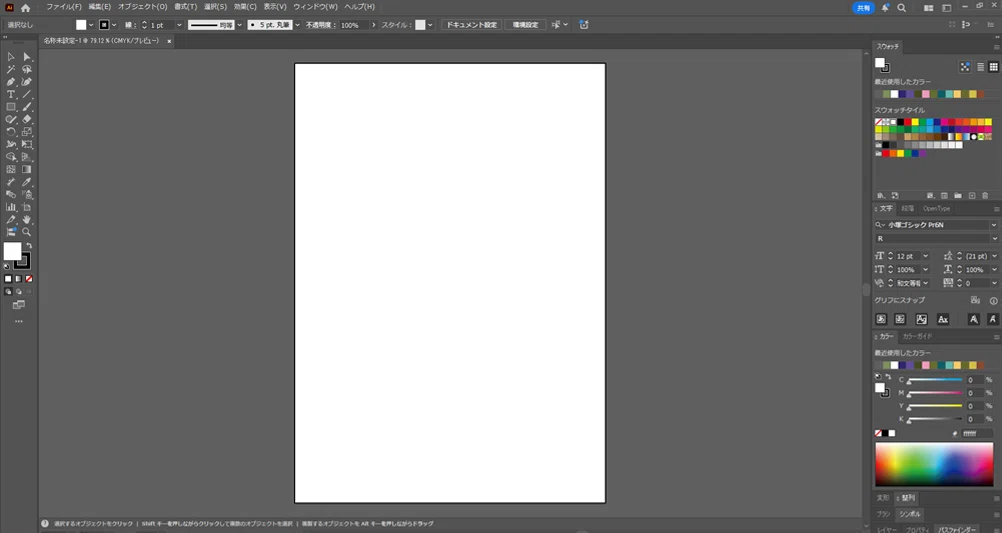
Task: Select the Direct Selection tool
Action: point(27,57)
